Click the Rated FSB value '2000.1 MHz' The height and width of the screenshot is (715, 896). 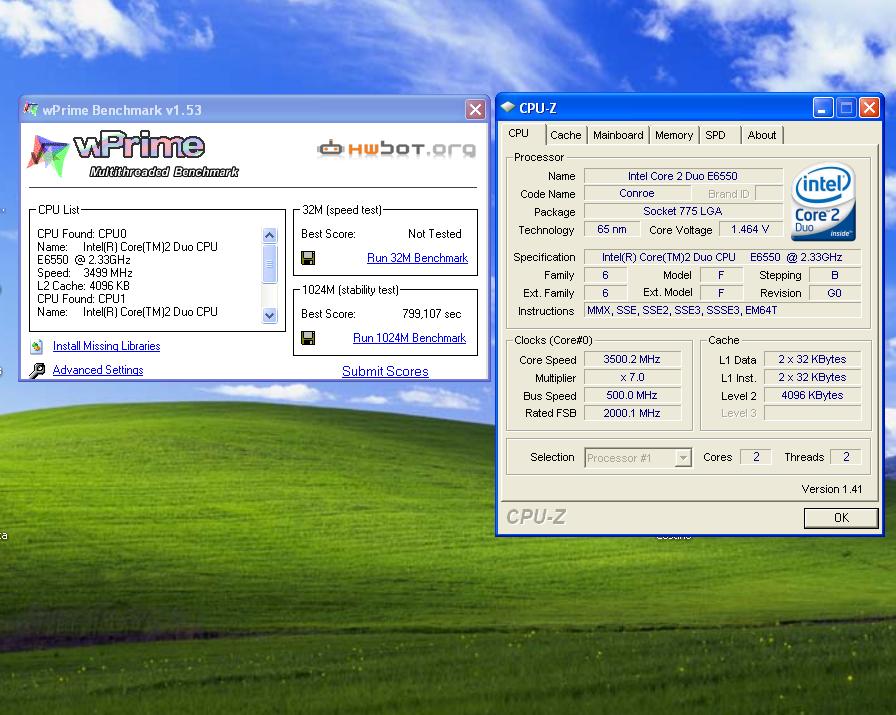point(632,413)
